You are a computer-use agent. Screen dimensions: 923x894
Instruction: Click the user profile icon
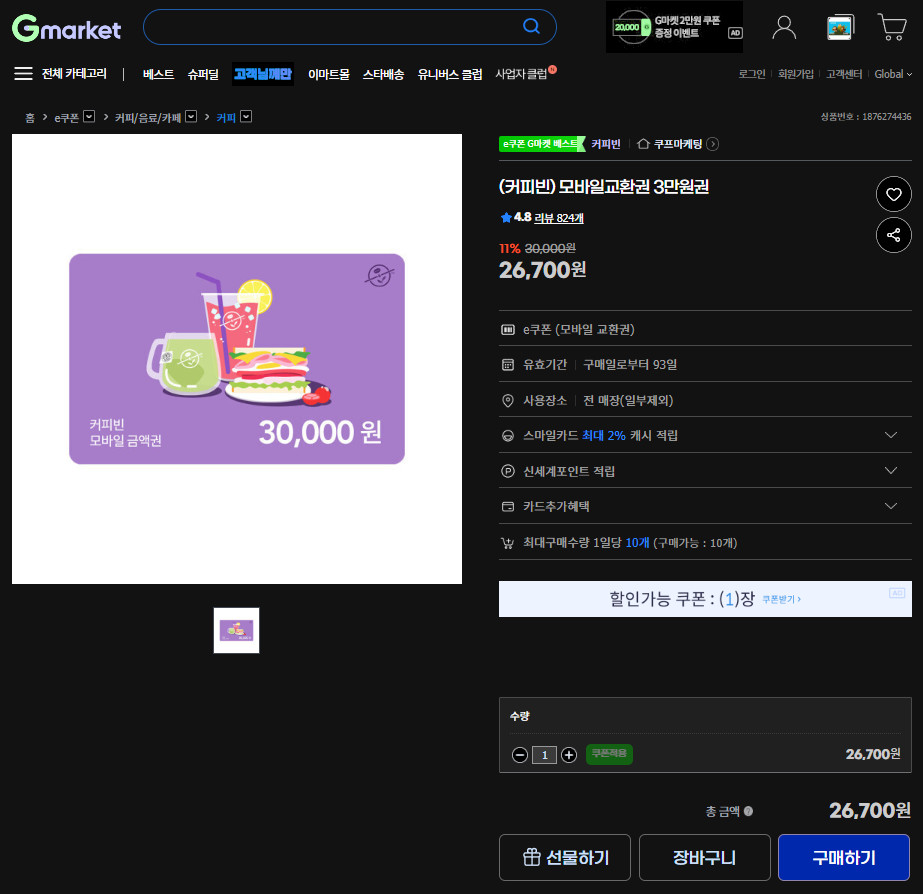(784, 27)
